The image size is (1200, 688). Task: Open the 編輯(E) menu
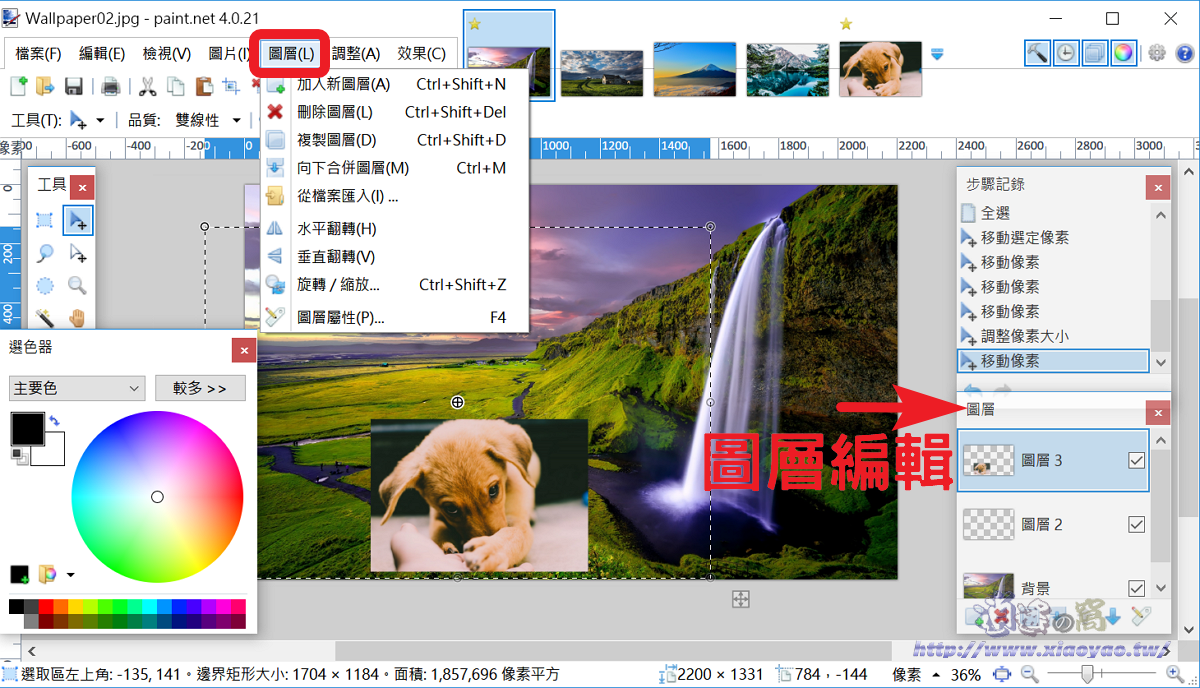click(102, 54)
